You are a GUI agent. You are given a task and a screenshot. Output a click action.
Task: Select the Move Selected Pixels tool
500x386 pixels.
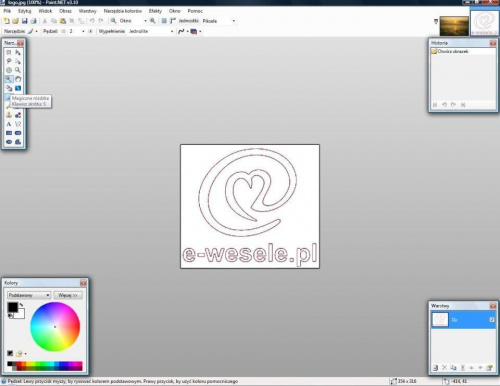(x=18, y=52)
